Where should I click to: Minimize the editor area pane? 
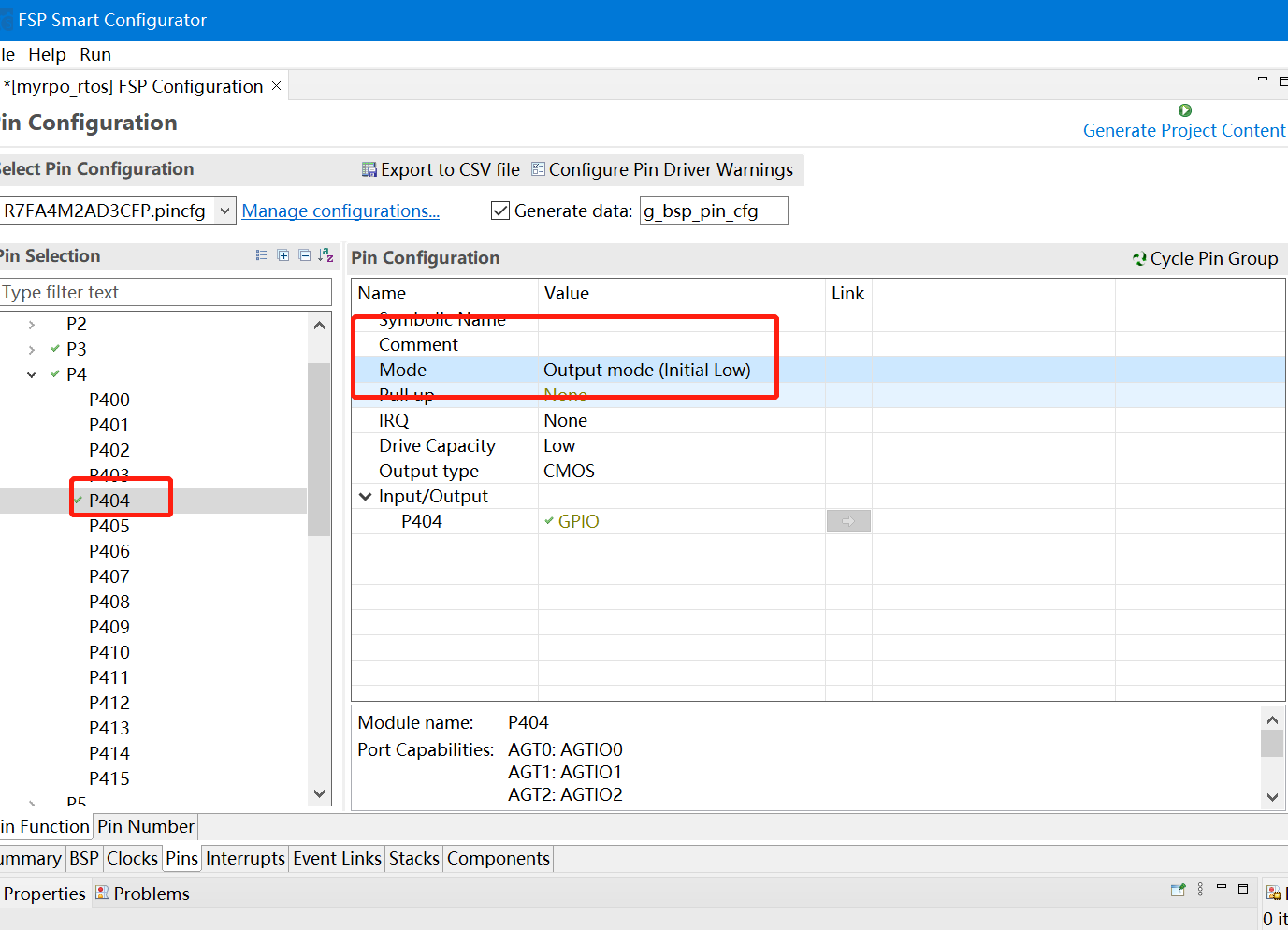point(1262,80)
